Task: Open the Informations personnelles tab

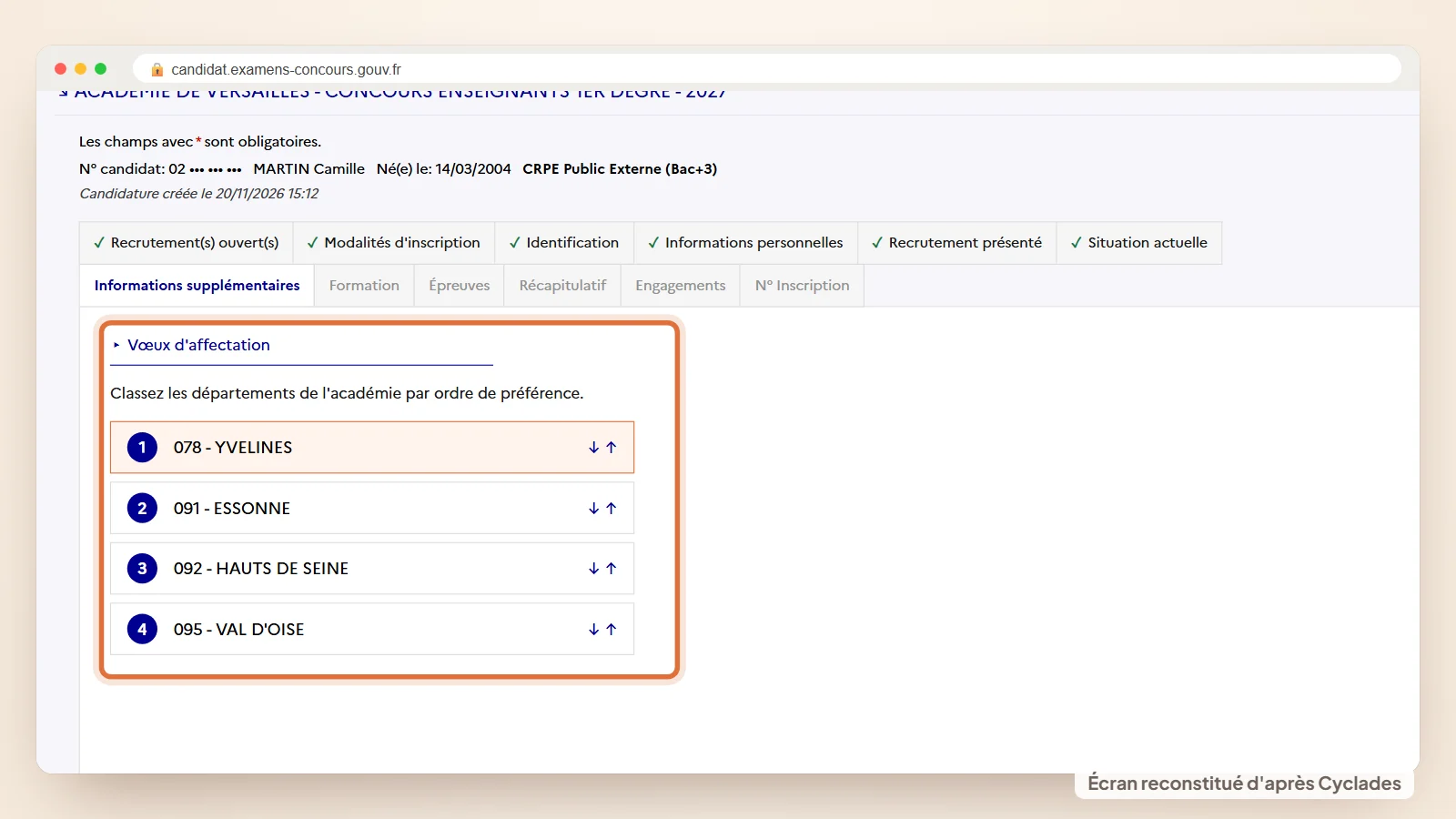Action: (745, 243)
